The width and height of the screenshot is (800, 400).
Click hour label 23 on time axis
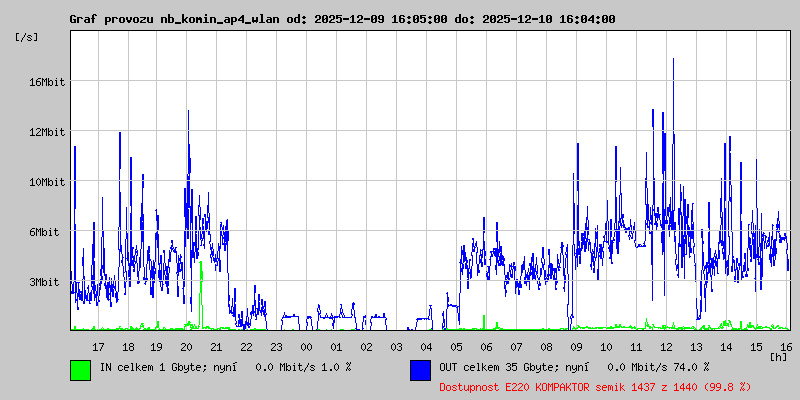(x=276, y=347)
